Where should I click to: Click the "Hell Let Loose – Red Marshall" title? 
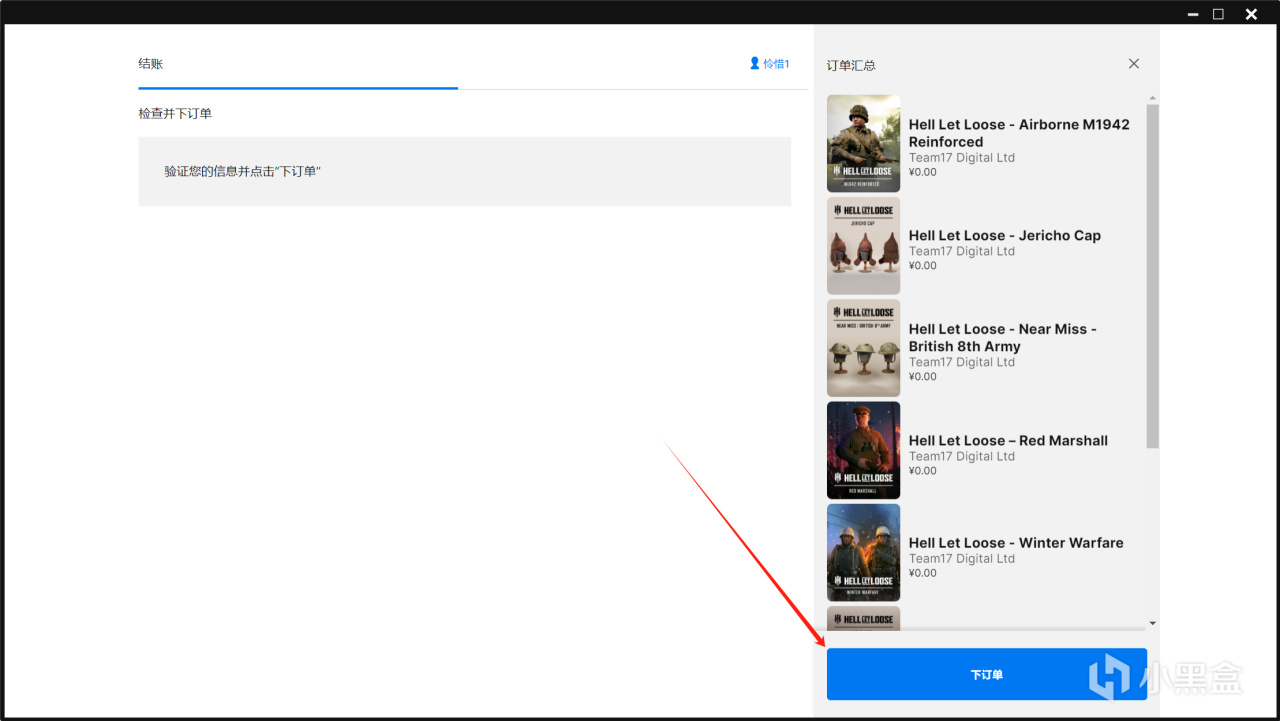pyautogui.click(x=1008, y=440)
